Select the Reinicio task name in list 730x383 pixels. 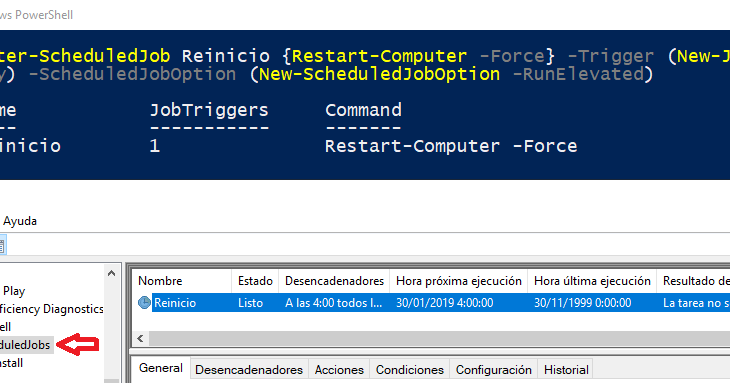click(175, 303)
